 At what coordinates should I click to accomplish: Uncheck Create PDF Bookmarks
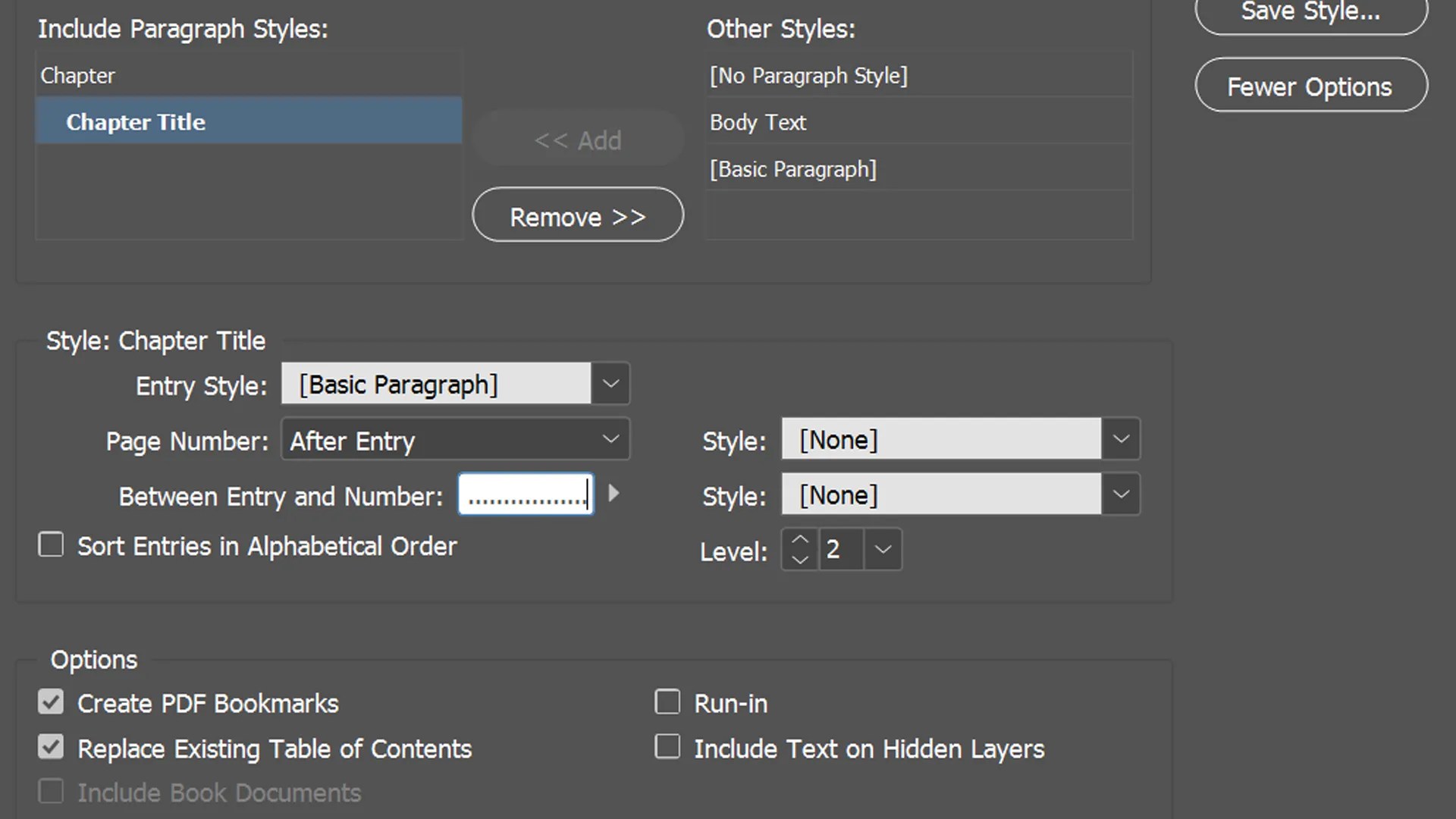pyautogui.click(x=51, y=701)
